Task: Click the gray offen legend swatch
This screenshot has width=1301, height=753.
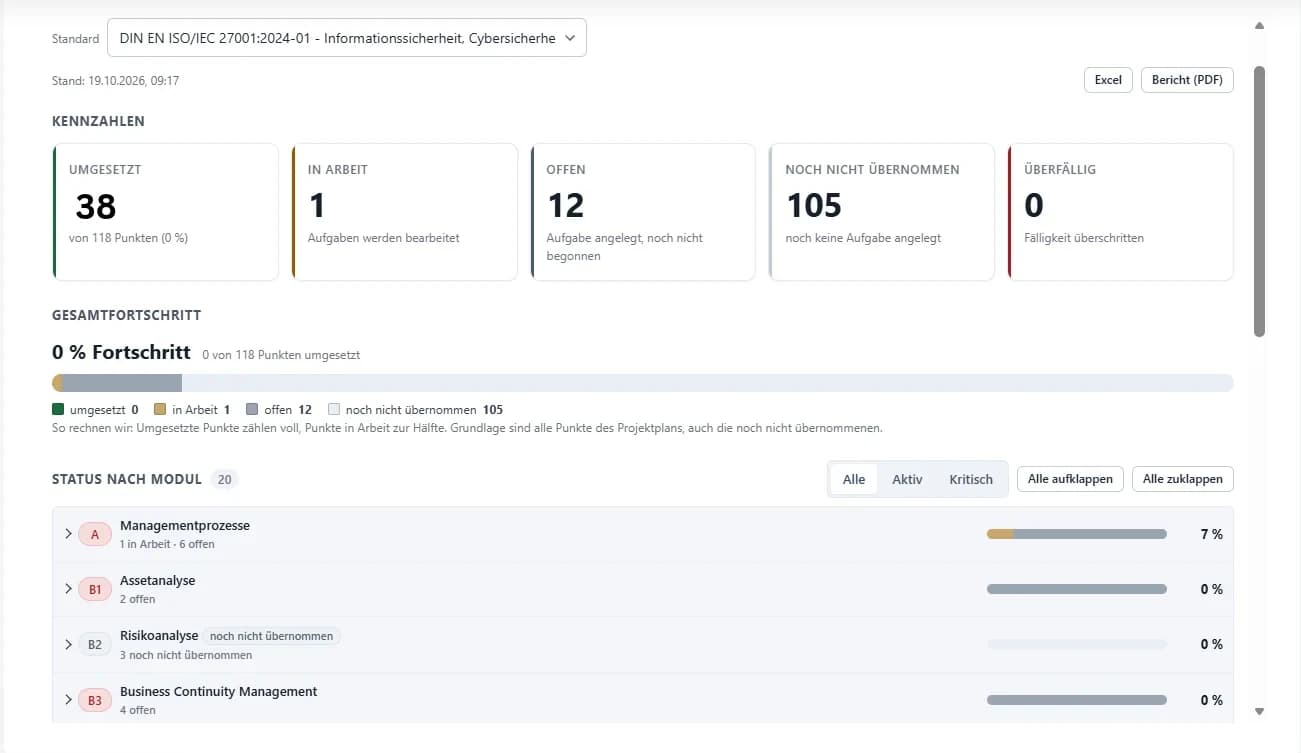Action: [252, 410]
